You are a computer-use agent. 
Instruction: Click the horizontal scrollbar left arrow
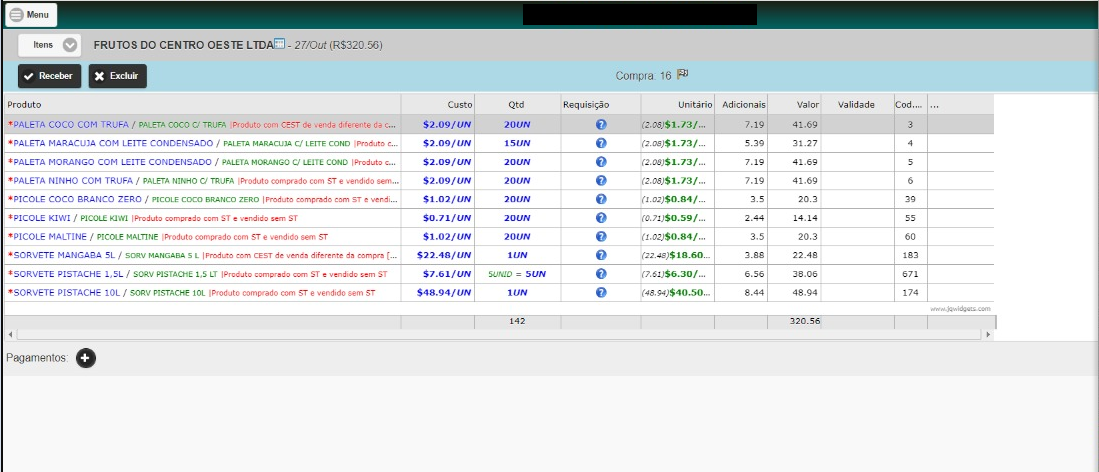(10, 335)
